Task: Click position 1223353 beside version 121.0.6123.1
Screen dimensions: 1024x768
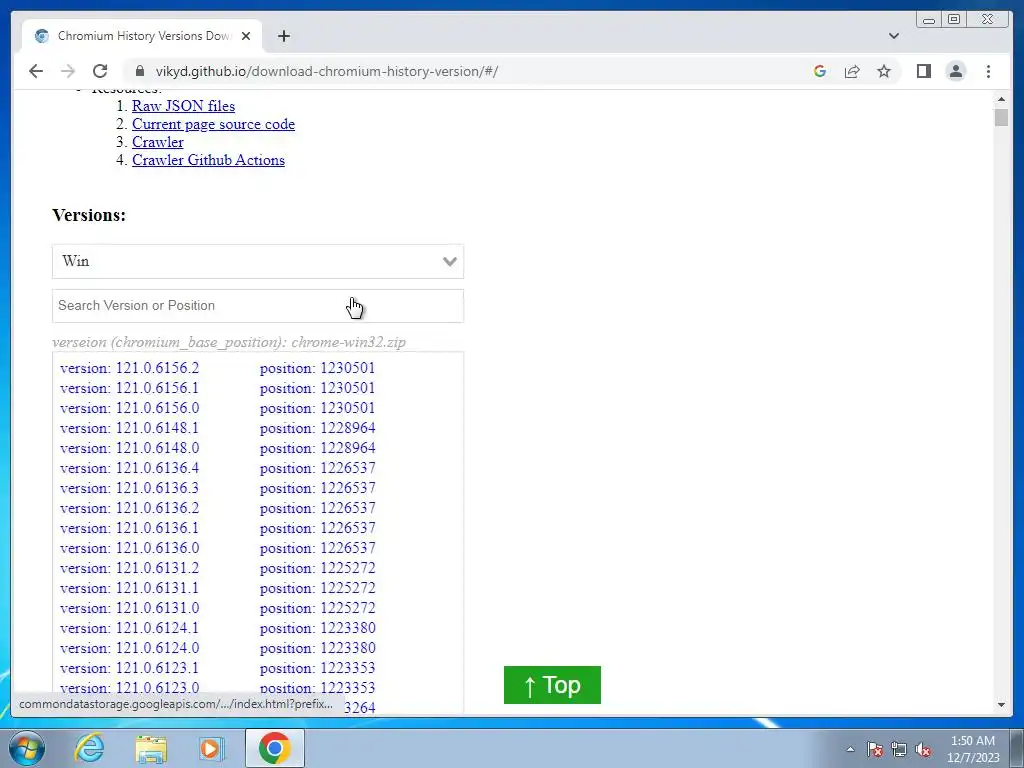Action: click(317, 668)
